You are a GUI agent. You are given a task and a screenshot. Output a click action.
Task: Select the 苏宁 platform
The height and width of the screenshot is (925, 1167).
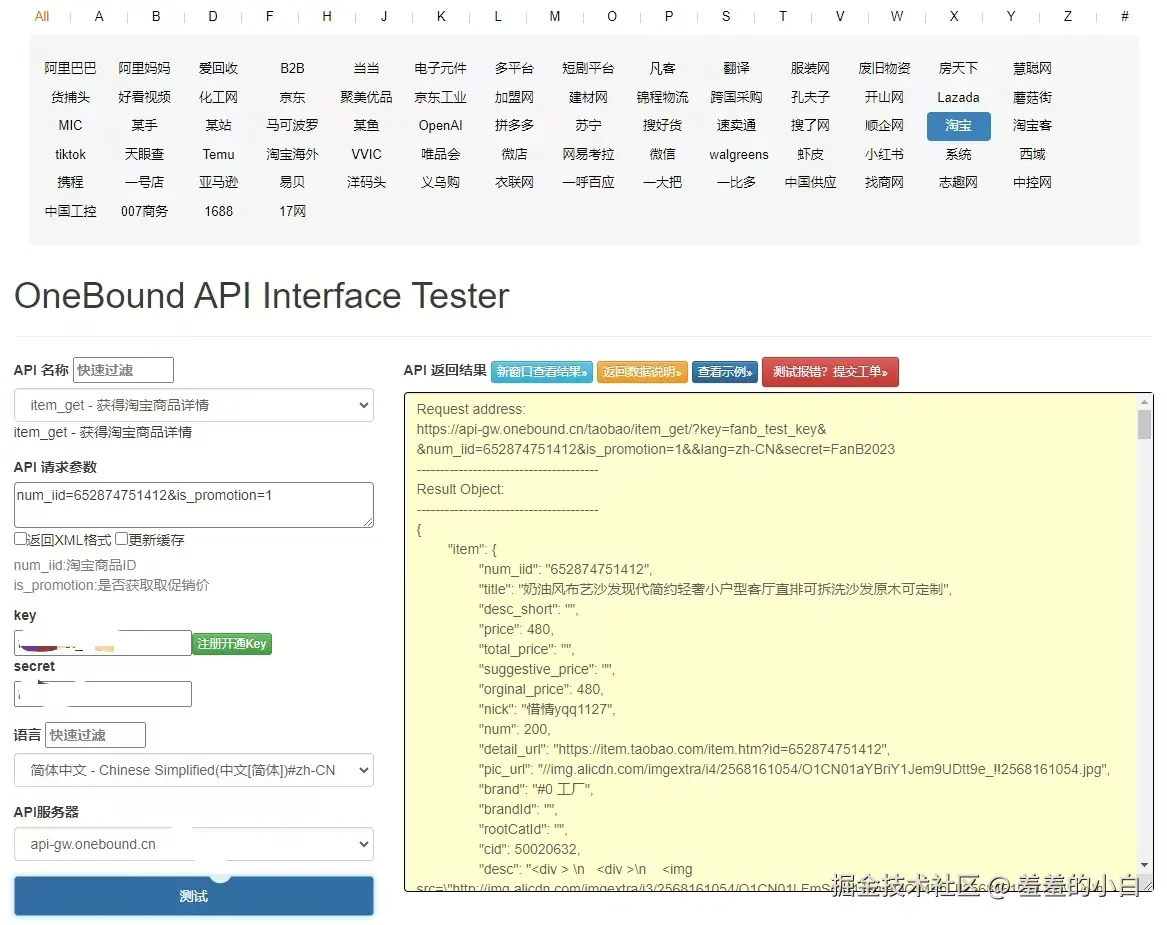coord(588,126)
